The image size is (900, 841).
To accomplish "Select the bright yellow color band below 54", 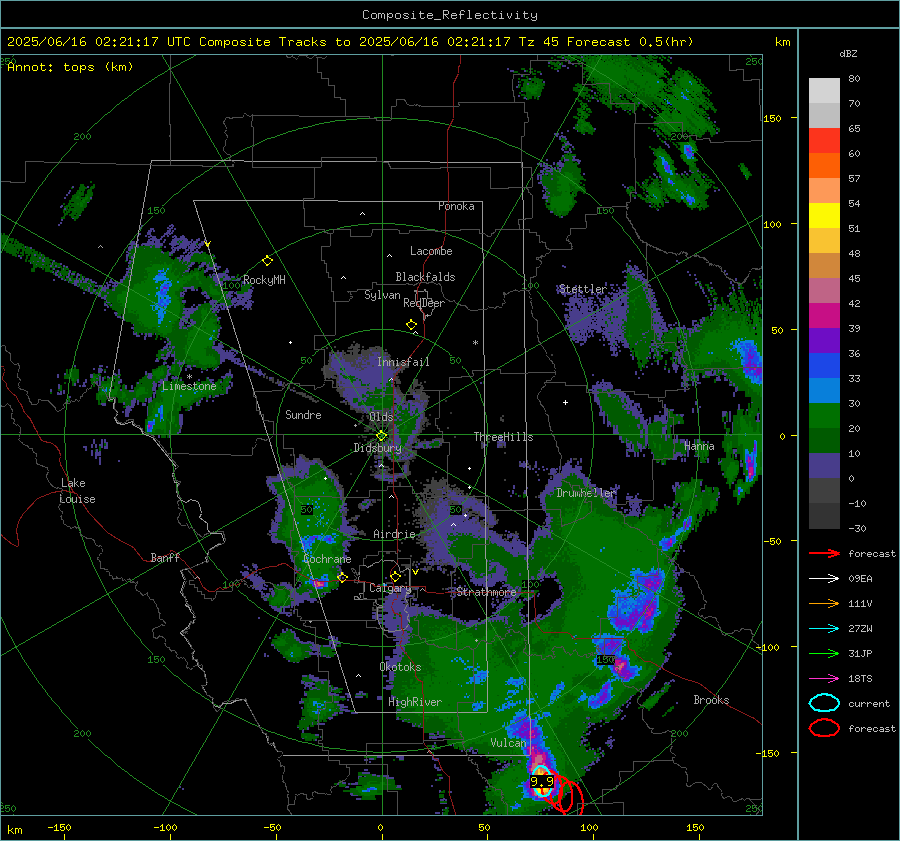I will (x=824, y=215).
